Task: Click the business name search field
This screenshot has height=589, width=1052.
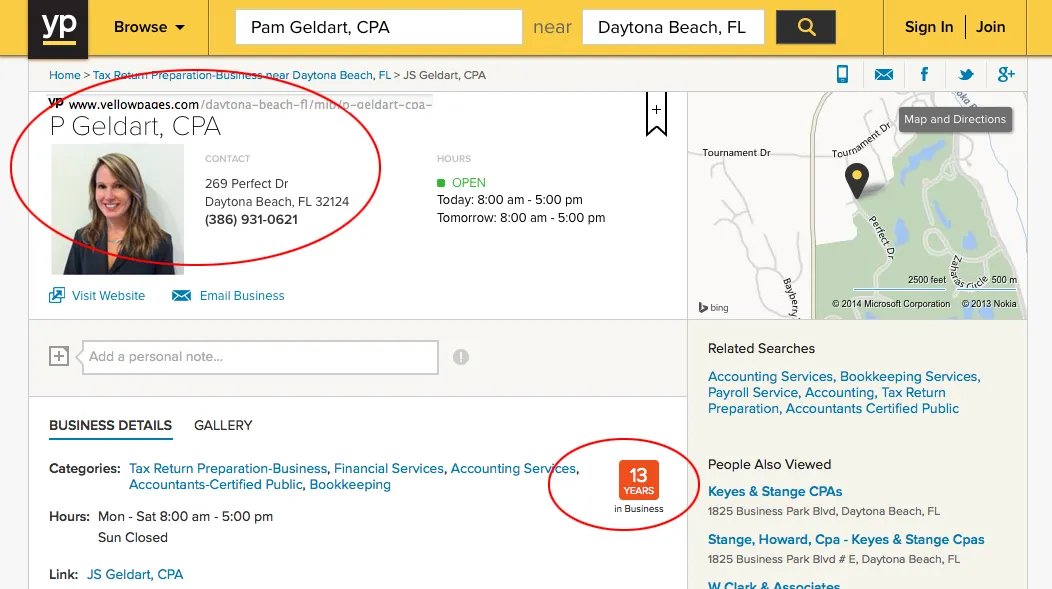Action: pyautogui.click(x=379, y=27)
